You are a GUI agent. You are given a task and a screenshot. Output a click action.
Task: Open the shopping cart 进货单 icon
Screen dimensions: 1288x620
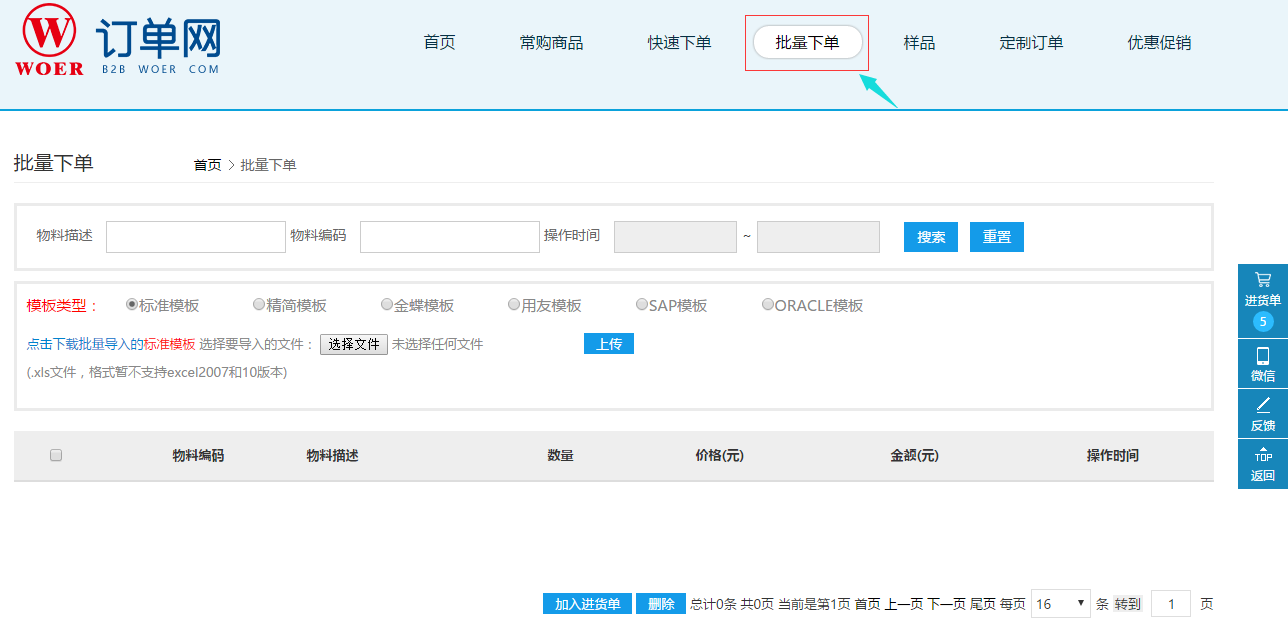click(x=1262, y=281)
